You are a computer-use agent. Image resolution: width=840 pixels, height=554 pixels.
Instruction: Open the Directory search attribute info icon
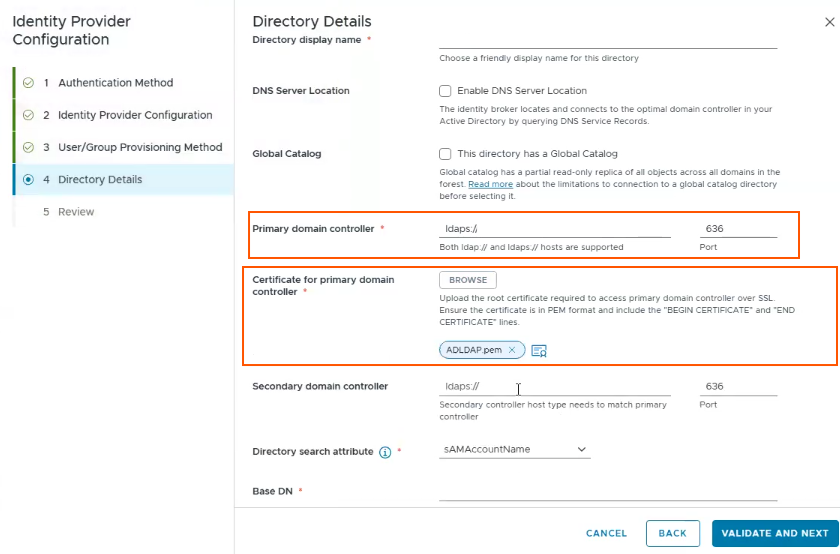(x=385, y=452)
